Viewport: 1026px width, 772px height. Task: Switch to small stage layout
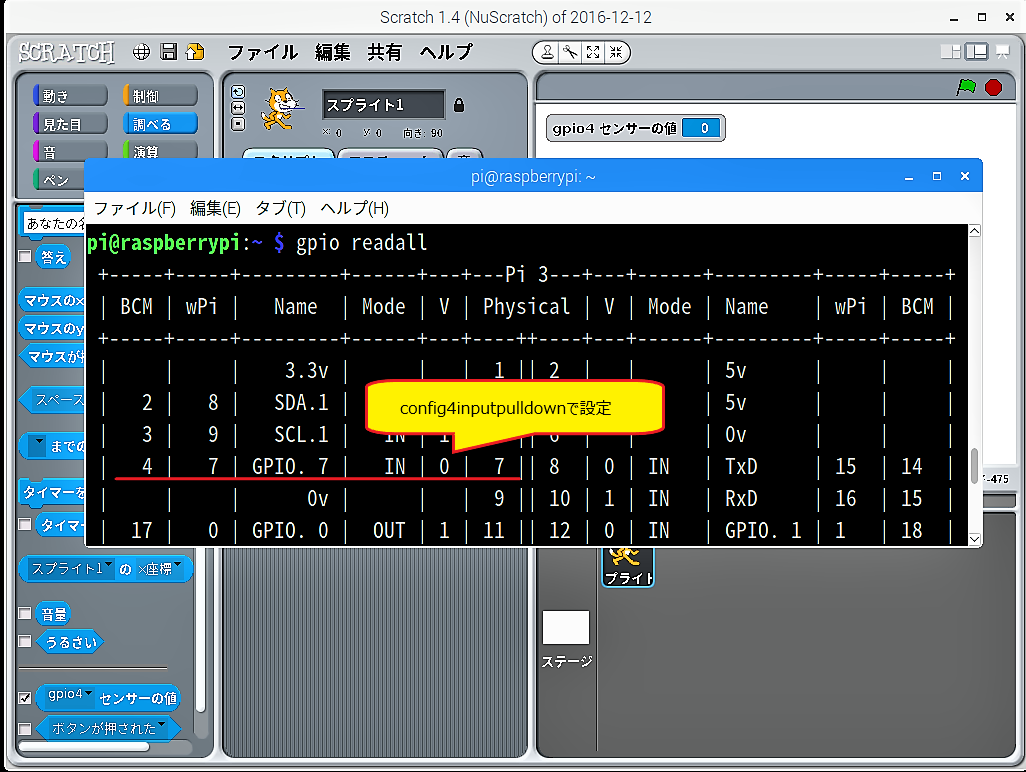[x=951, y=52]
